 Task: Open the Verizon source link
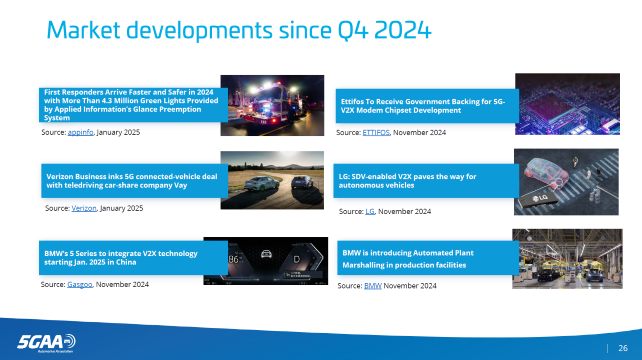pos(84,208)
